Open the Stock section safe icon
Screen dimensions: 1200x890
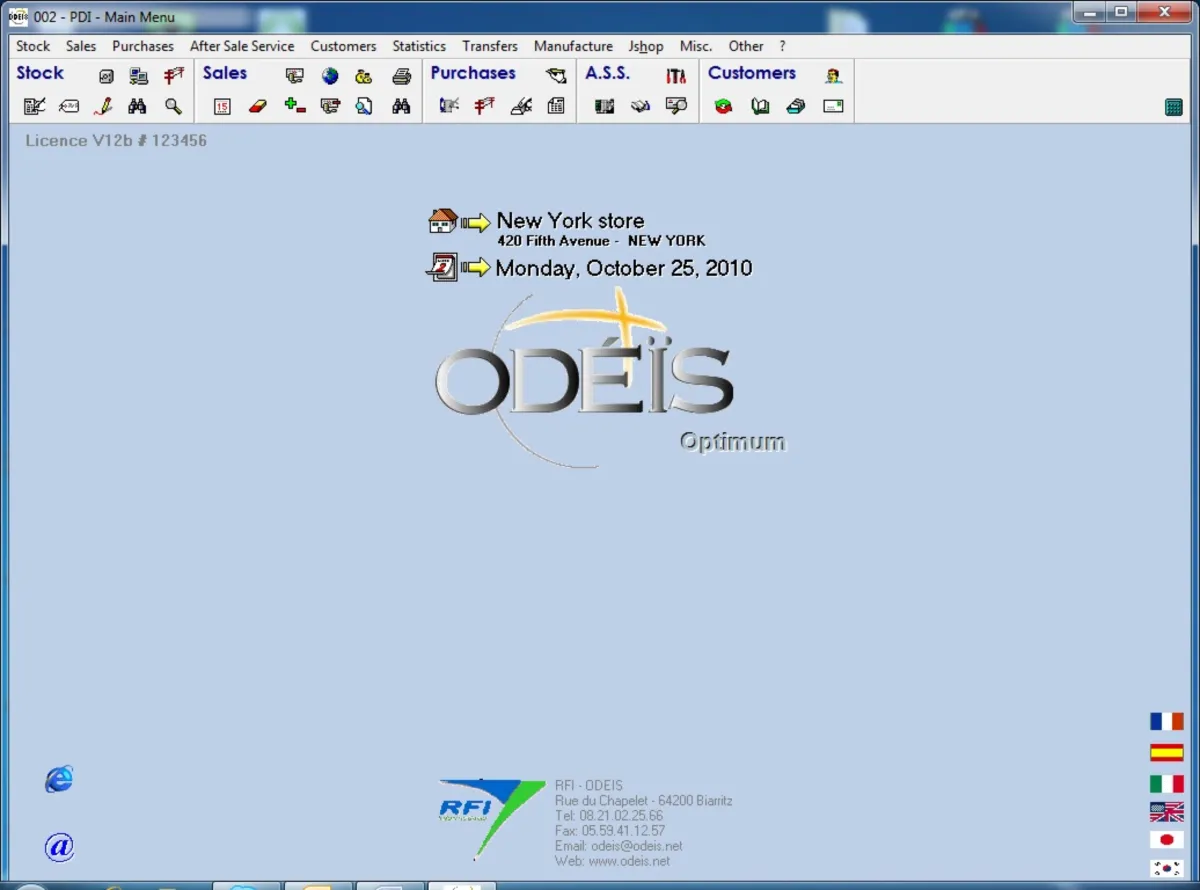click(x=106, y=76)
